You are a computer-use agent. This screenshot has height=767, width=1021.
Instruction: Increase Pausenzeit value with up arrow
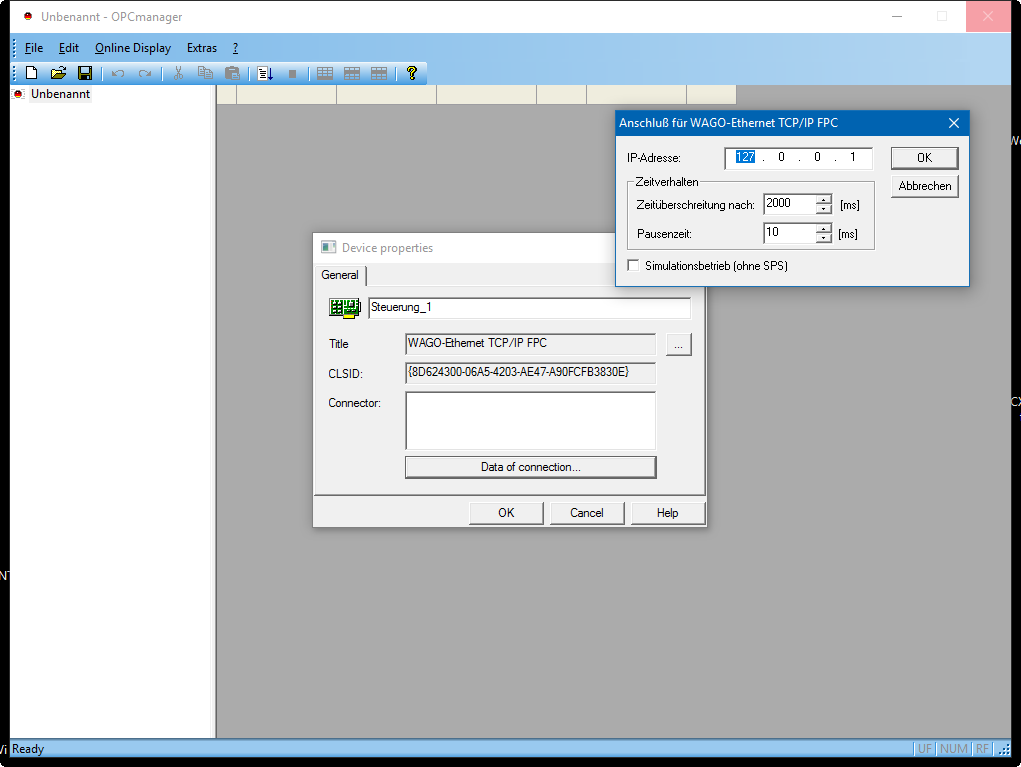(x=824, y=228)
